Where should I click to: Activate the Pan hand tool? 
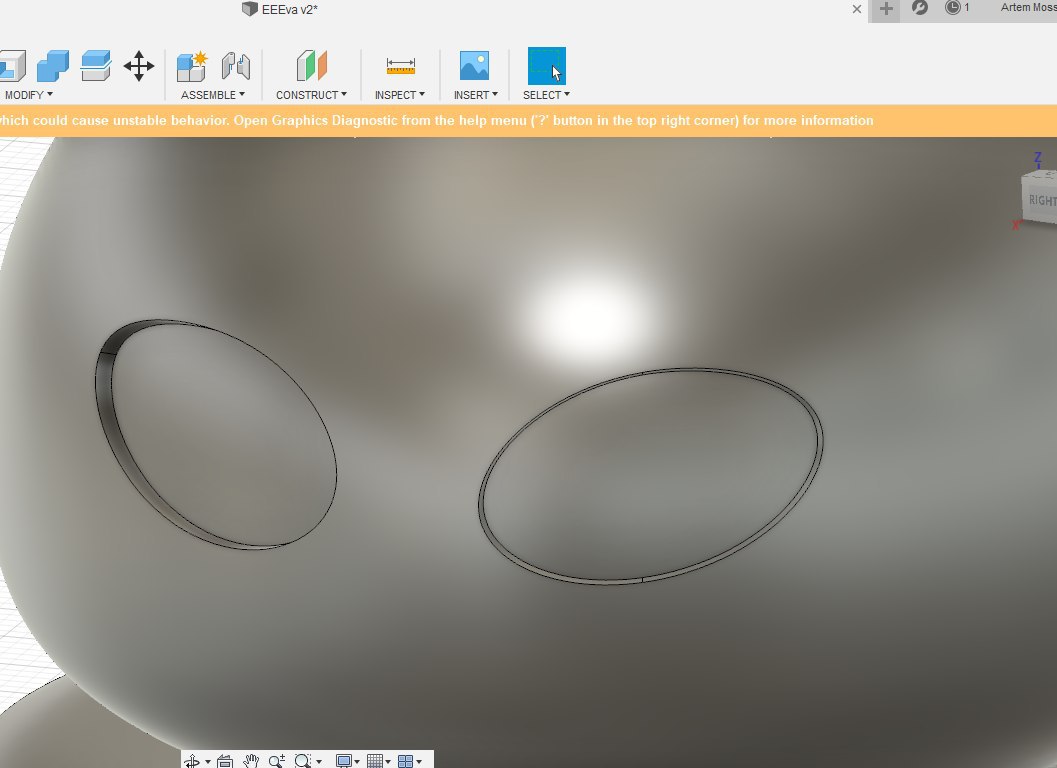click(x=251, y=761)
